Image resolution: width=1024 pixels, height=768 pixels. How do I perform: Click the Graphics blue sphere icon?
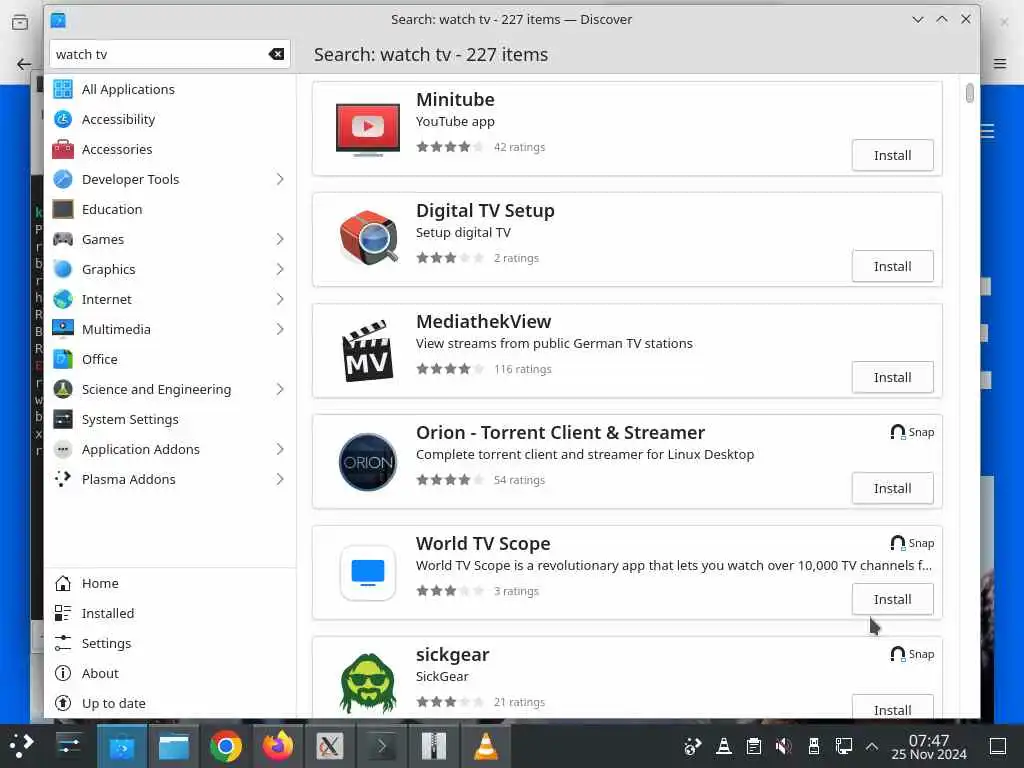pos(63,270)
